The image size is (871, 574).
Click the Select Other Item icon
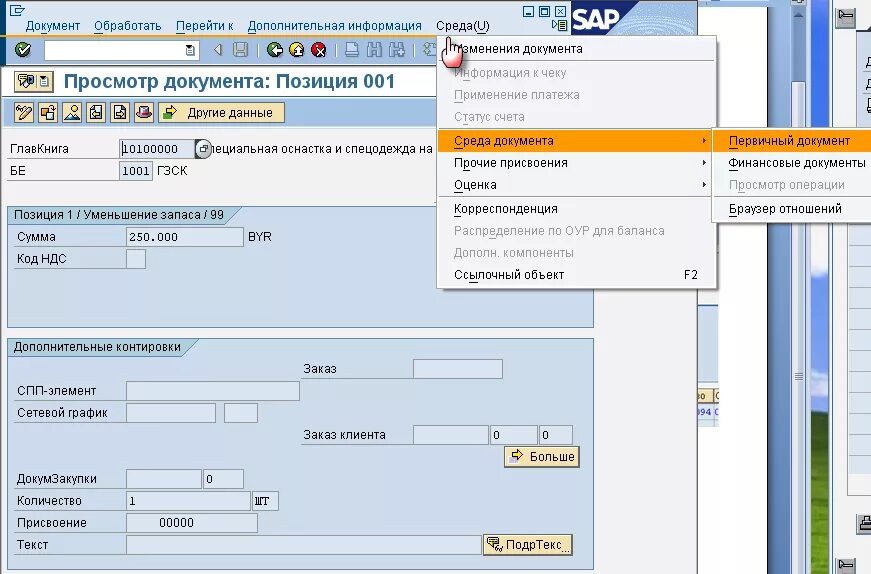[x=48, y=113]
